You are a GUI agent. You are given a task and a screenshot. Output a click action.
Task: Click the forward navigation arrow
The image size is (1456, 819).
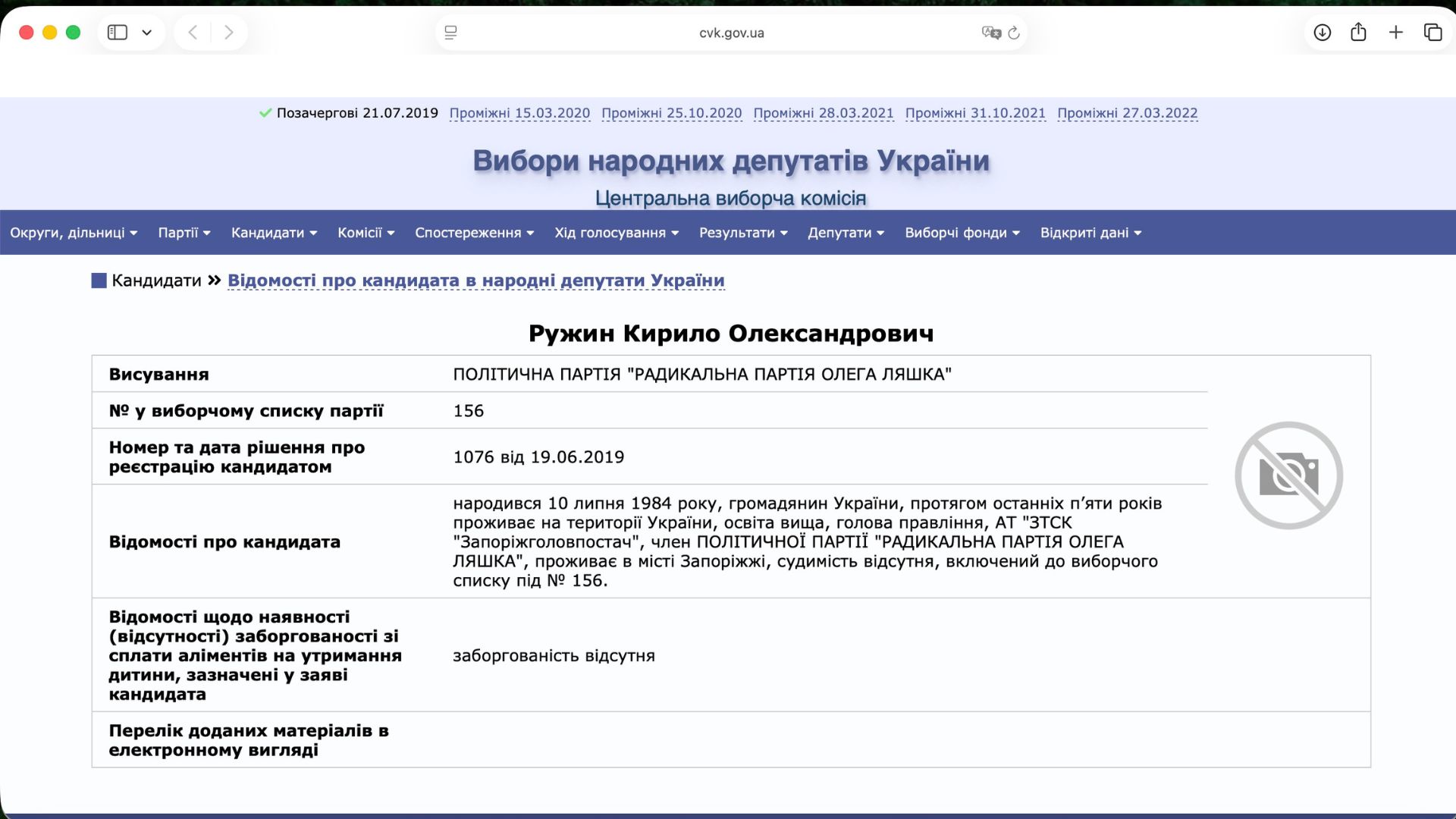[228, 33]
